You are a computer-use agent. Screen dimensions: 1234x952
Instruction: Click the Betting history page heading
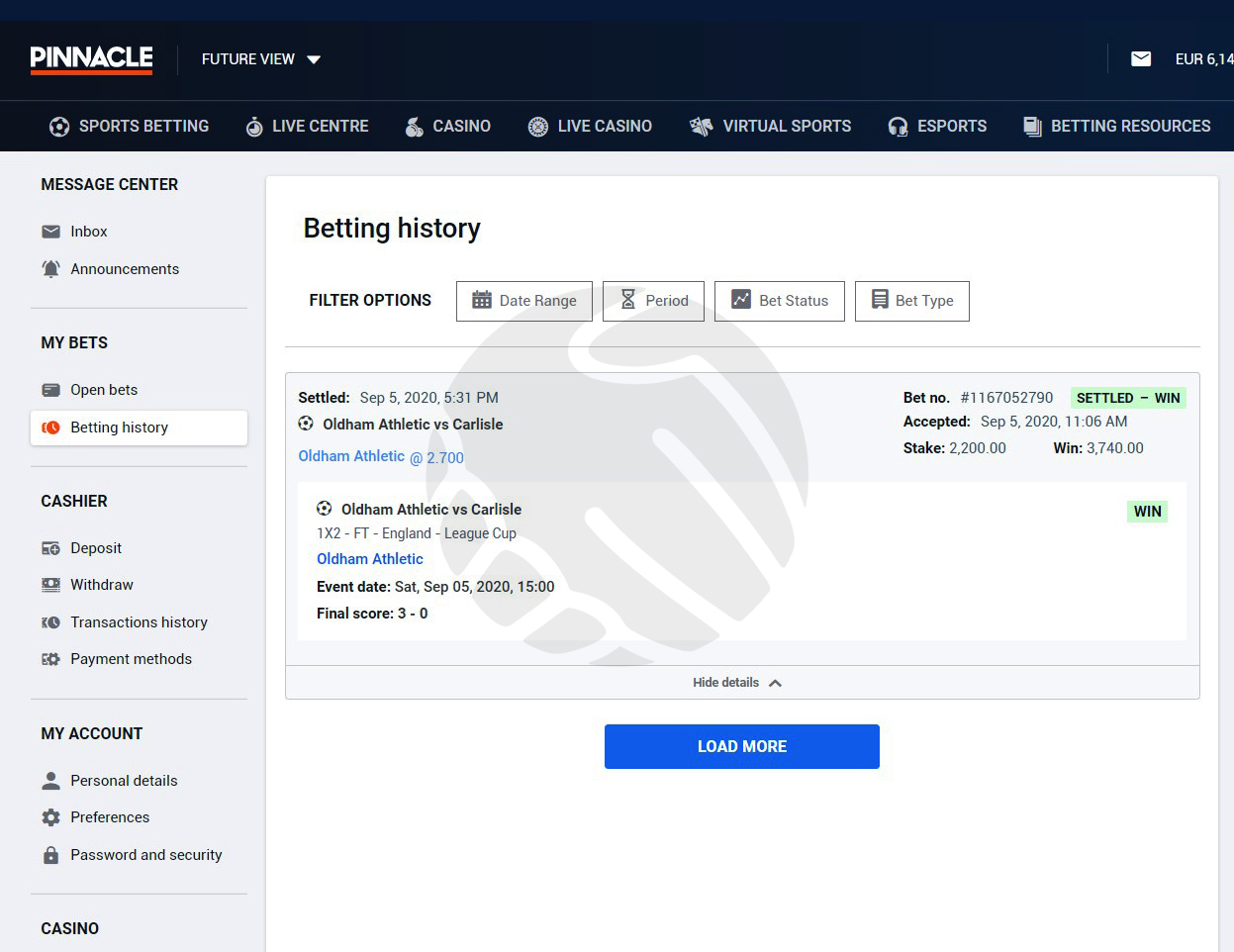point(392,229)
